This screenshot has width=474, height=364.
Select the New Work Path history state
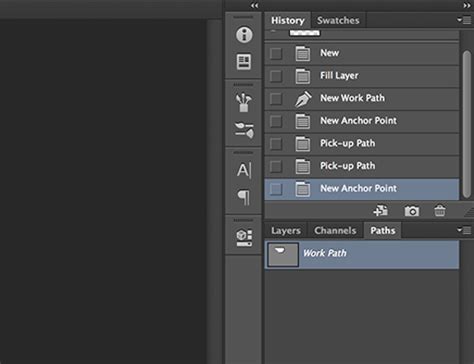[x=362, y=99]
